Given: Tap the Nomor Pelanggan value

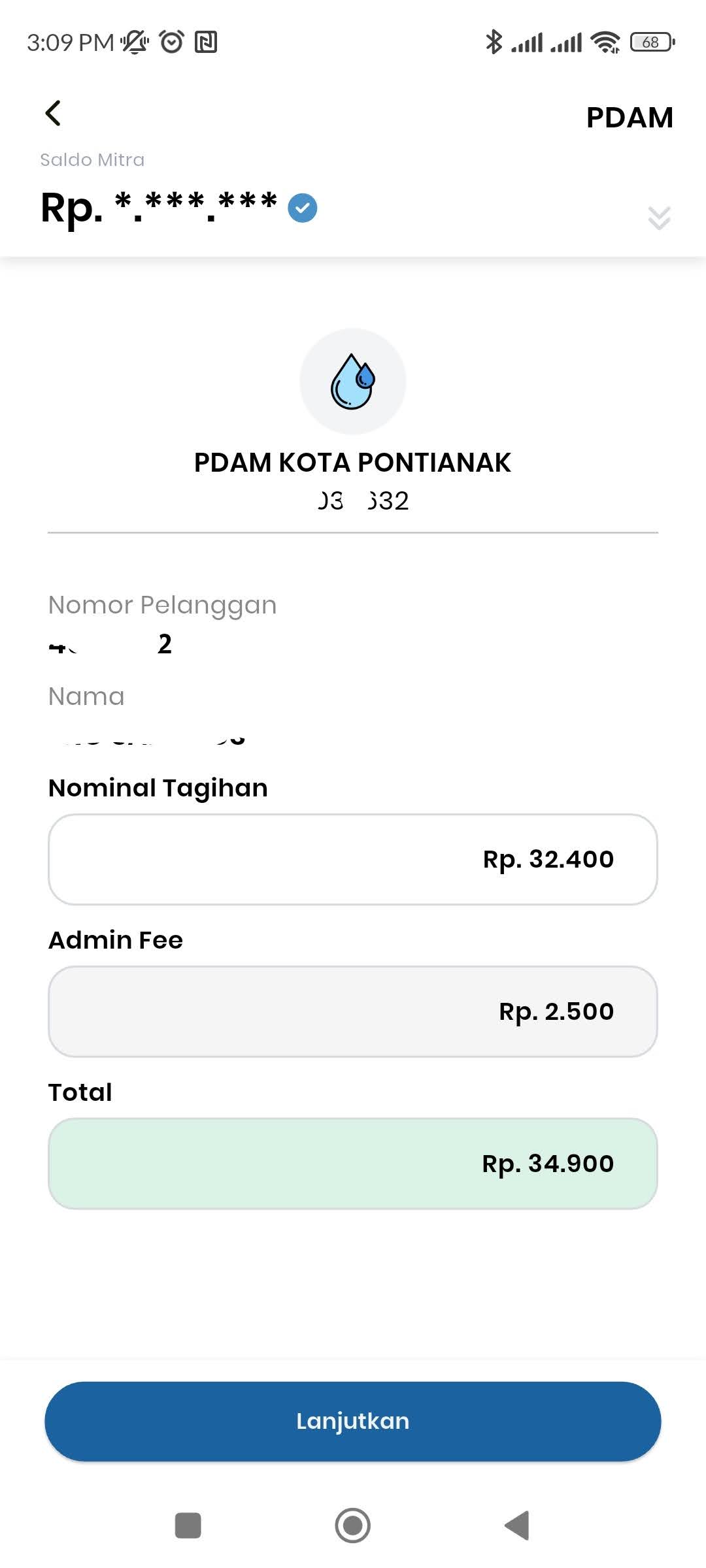Looking at the screenshot, I should [110, 644].
